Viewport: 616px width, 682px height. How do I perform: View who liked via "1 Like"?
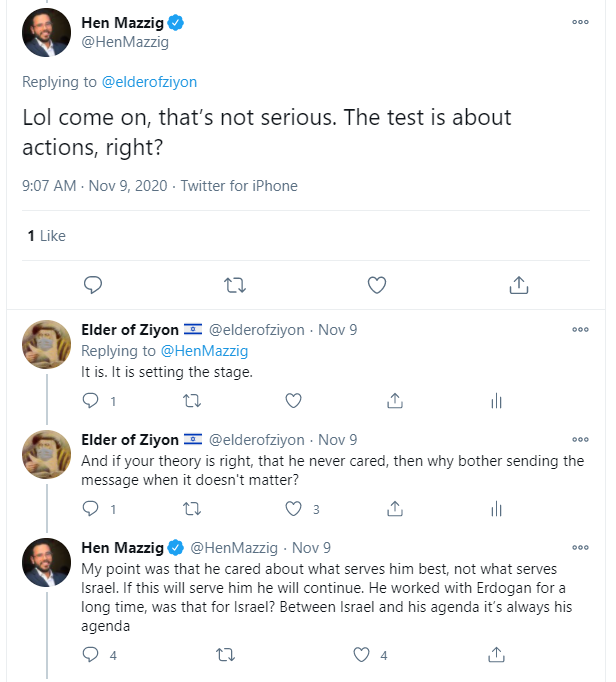46,235
